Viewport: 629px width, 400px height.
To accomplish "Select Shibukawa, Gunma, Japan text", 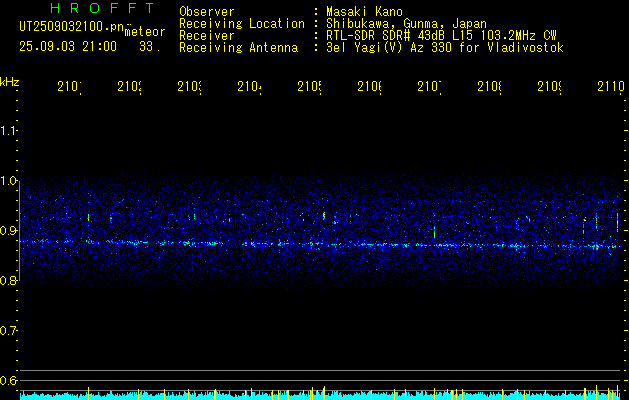I will (x=406, y=24).
